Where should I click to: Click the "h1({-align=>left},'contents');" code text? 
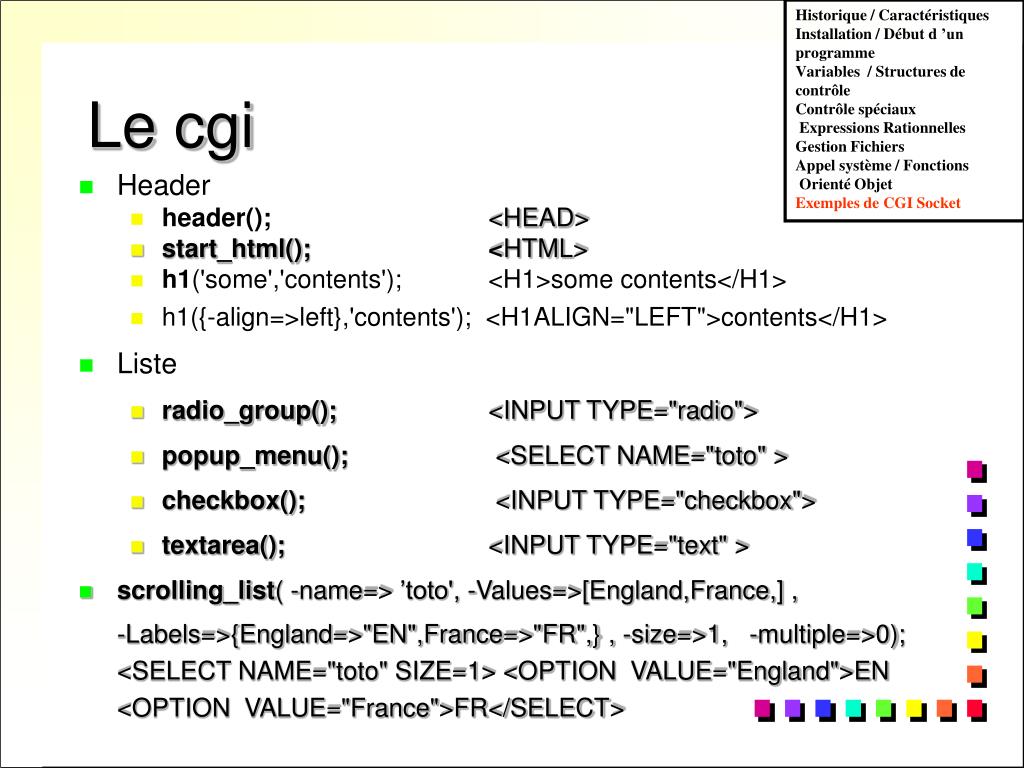[316, 317]
